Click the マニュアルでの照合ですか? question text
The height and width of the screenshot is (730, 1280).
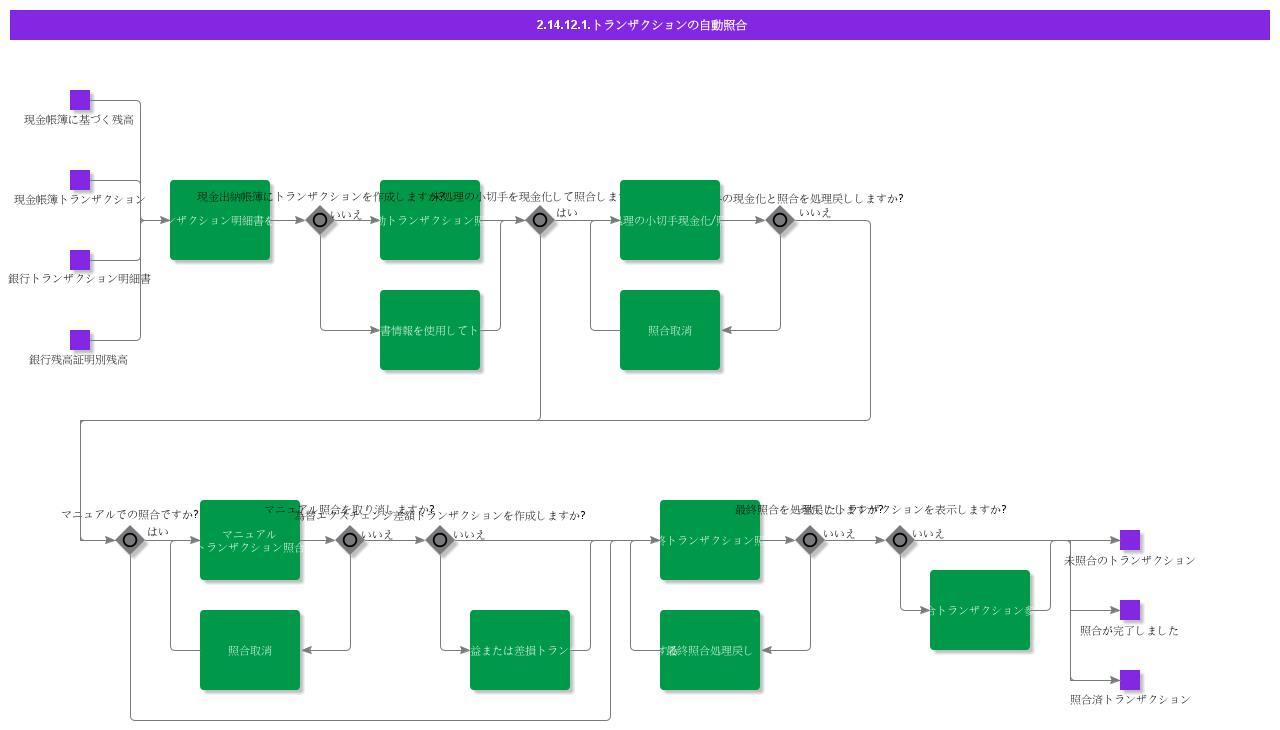[130, 515]
